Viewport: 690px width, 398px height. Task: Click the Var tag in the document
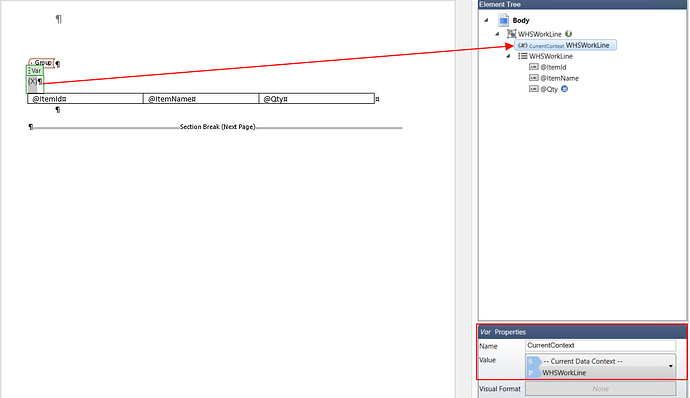[x=35, y=70]
